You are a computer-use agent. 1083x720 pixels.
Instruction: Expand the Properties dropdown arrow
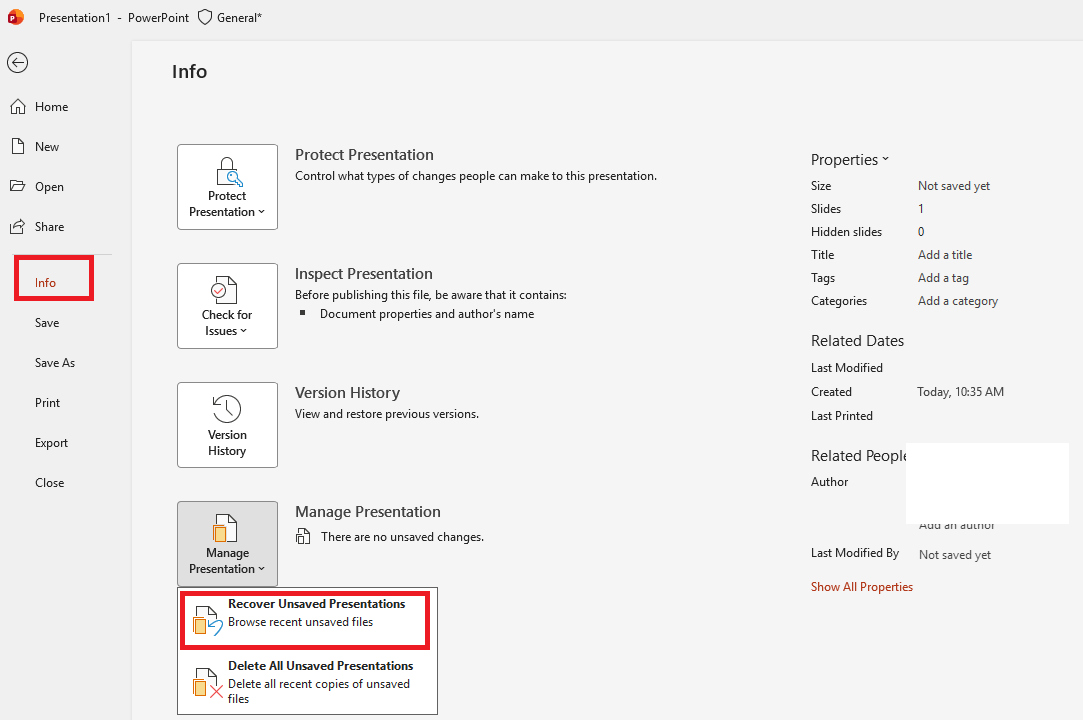click(885, 160)
